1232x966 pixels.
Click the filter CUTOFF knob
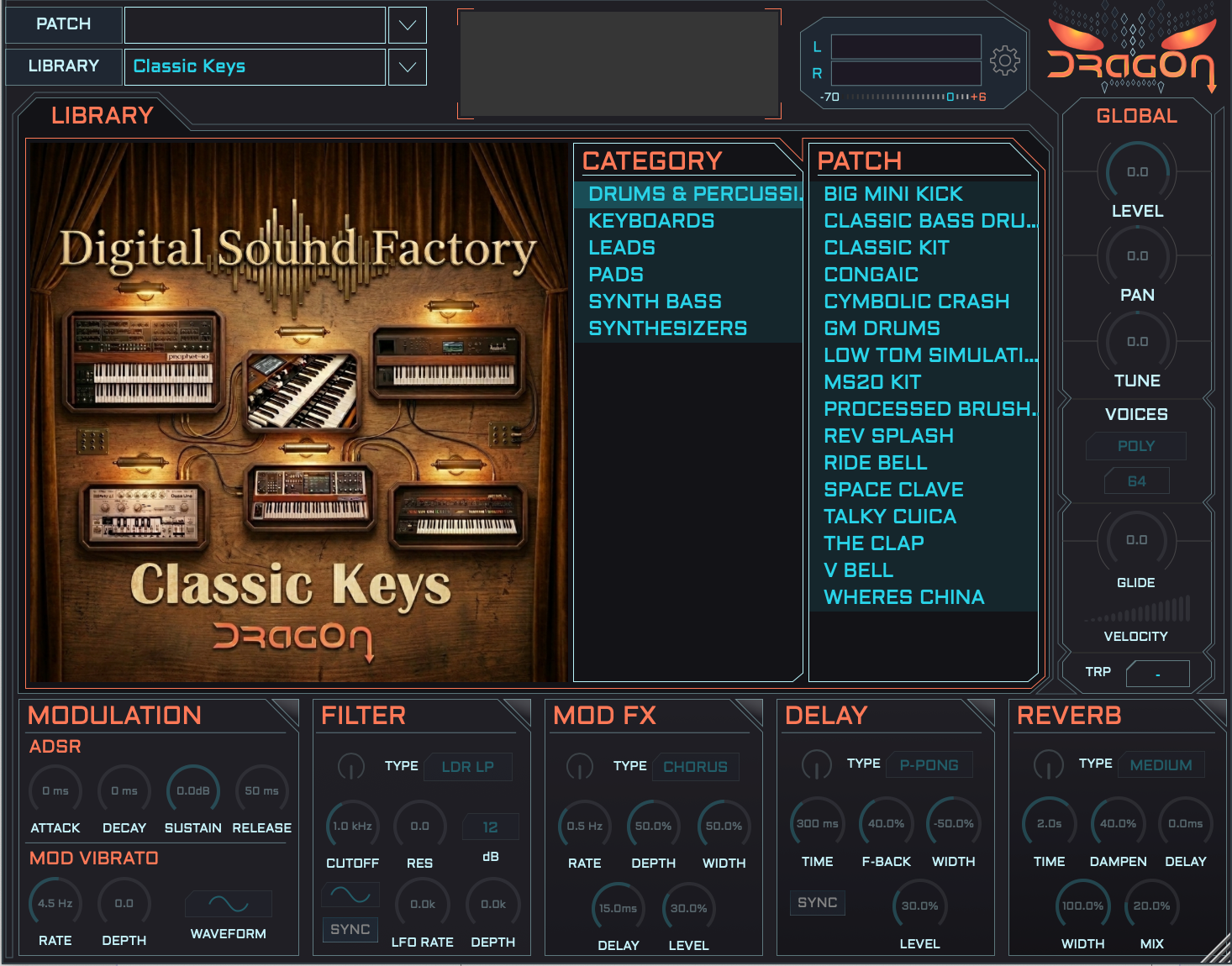(x=352, y=827)
